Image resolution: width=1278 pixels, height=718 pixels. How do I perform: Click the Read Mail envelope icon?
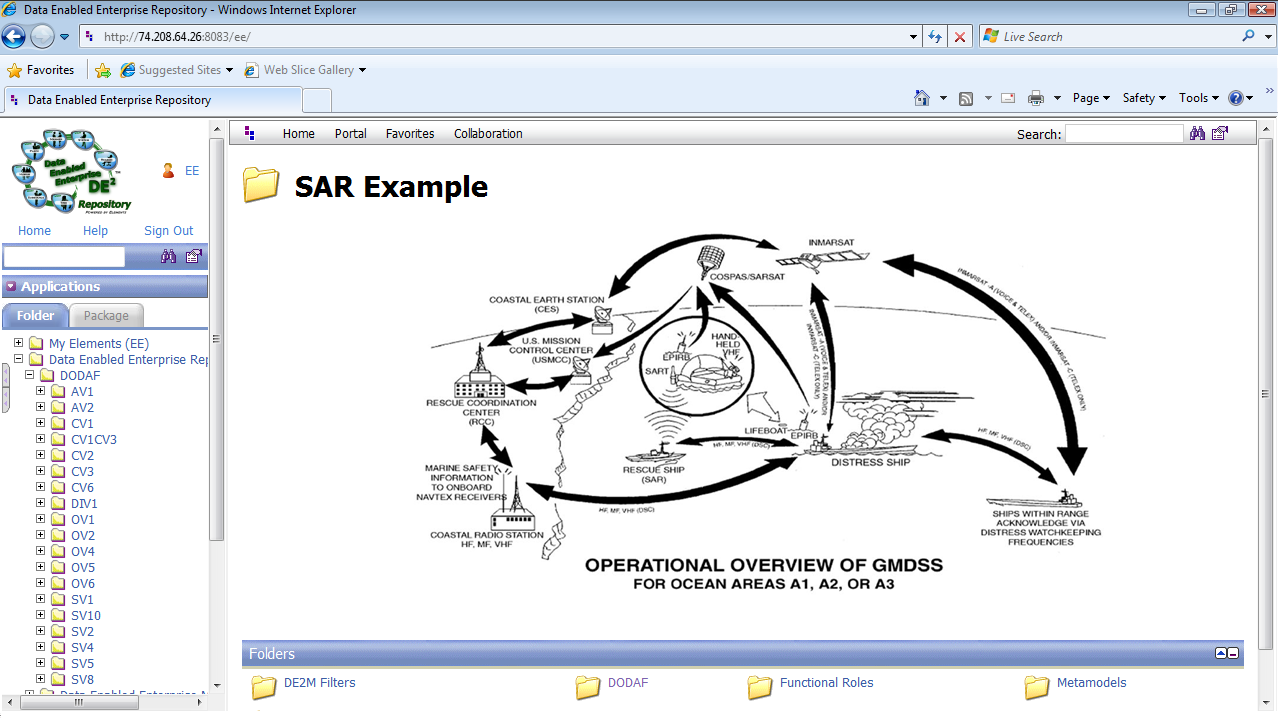pos(1008,98)
